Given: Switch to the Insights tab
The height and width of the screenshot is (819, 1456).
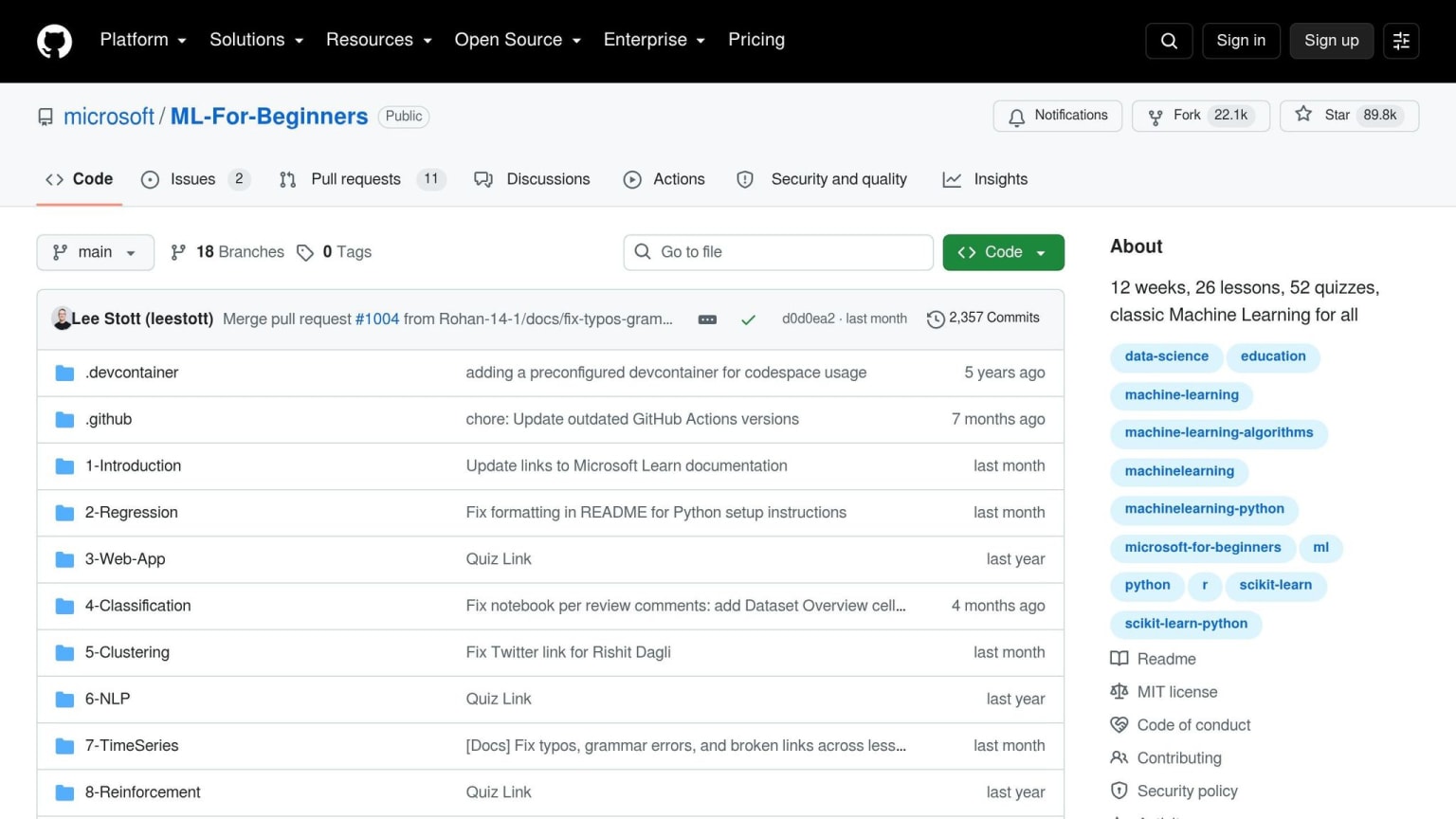Looking at the screenshot, I should (x=986, y=179).
